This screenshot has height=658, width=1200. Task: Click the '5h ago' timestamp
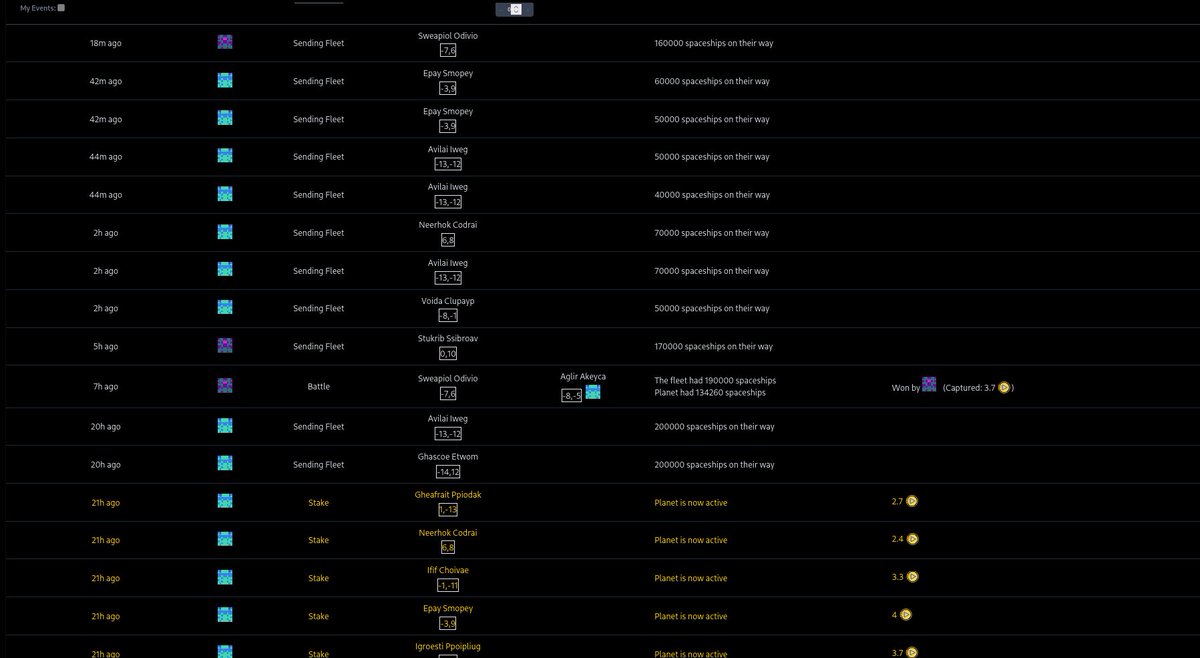coord(105,347)
